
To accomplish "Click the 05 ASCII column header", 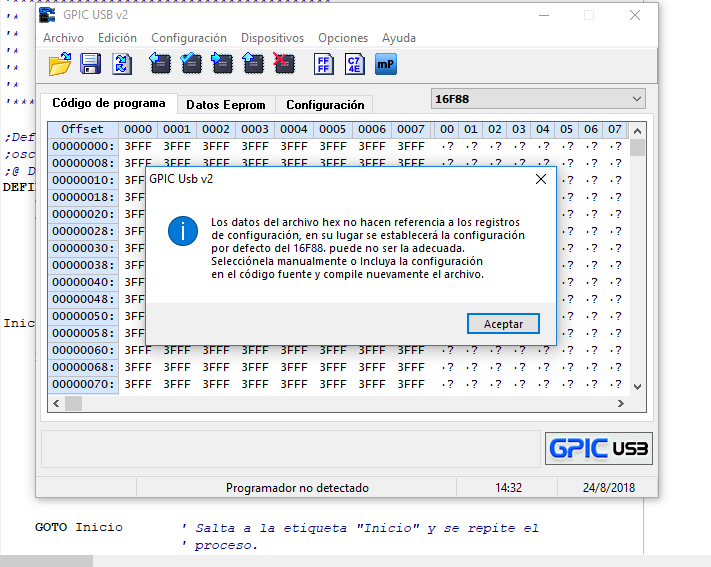I will pyautogui.click(x=566, y=129).
